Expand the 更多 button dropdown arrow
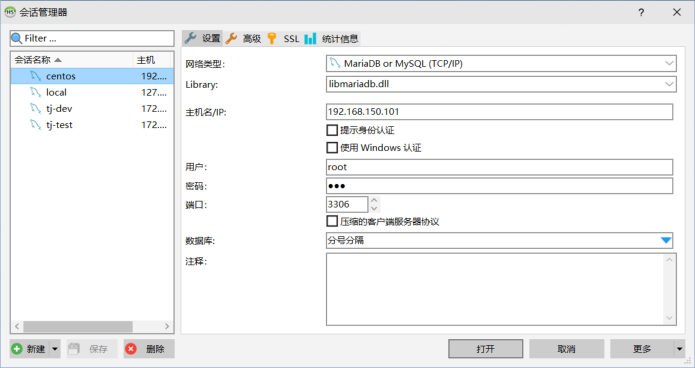695x368 pixels. click(679, 349)
